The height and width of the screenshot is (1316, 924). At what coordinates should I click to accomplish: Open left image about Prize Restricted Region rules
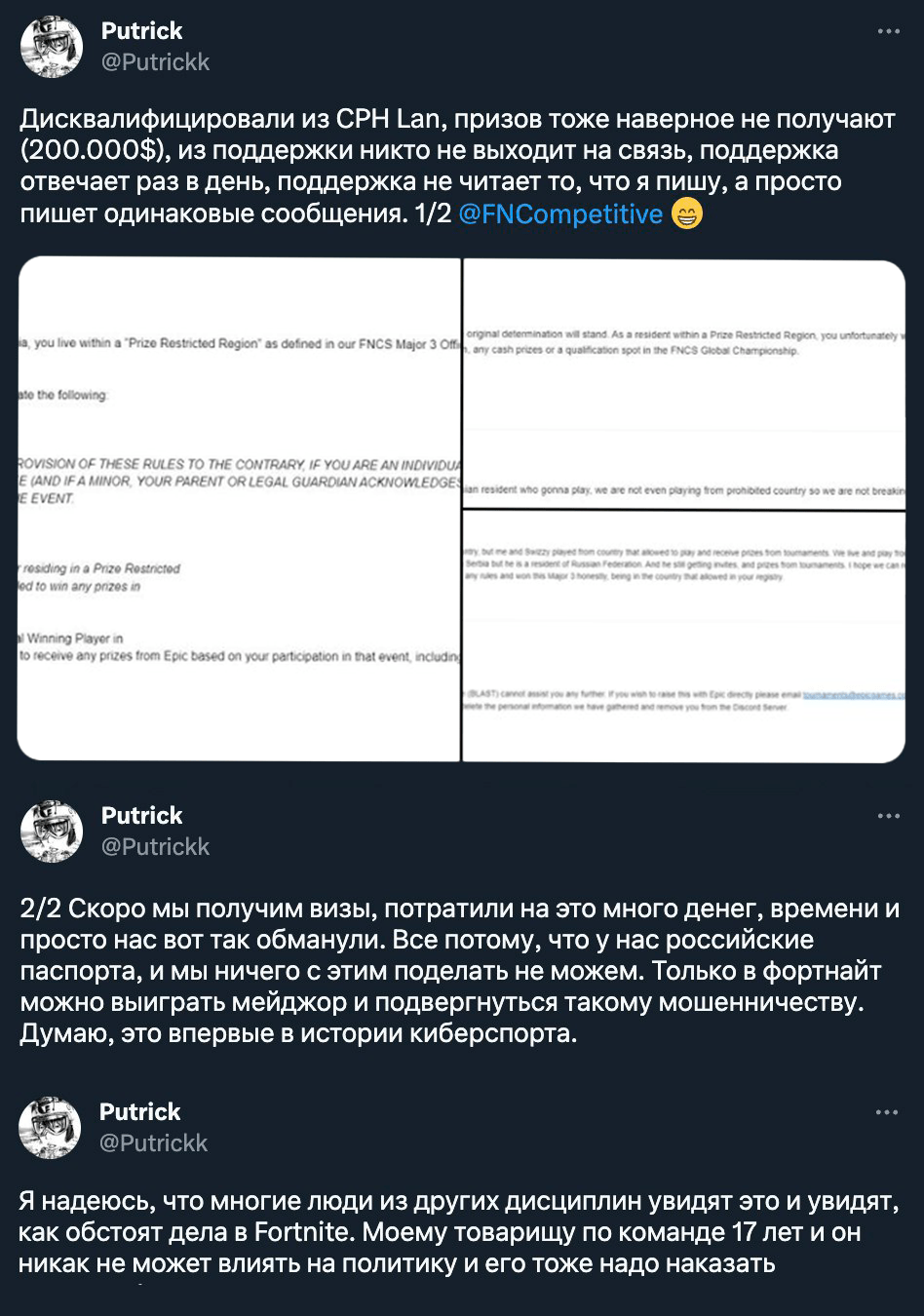(x=239, y=509)
